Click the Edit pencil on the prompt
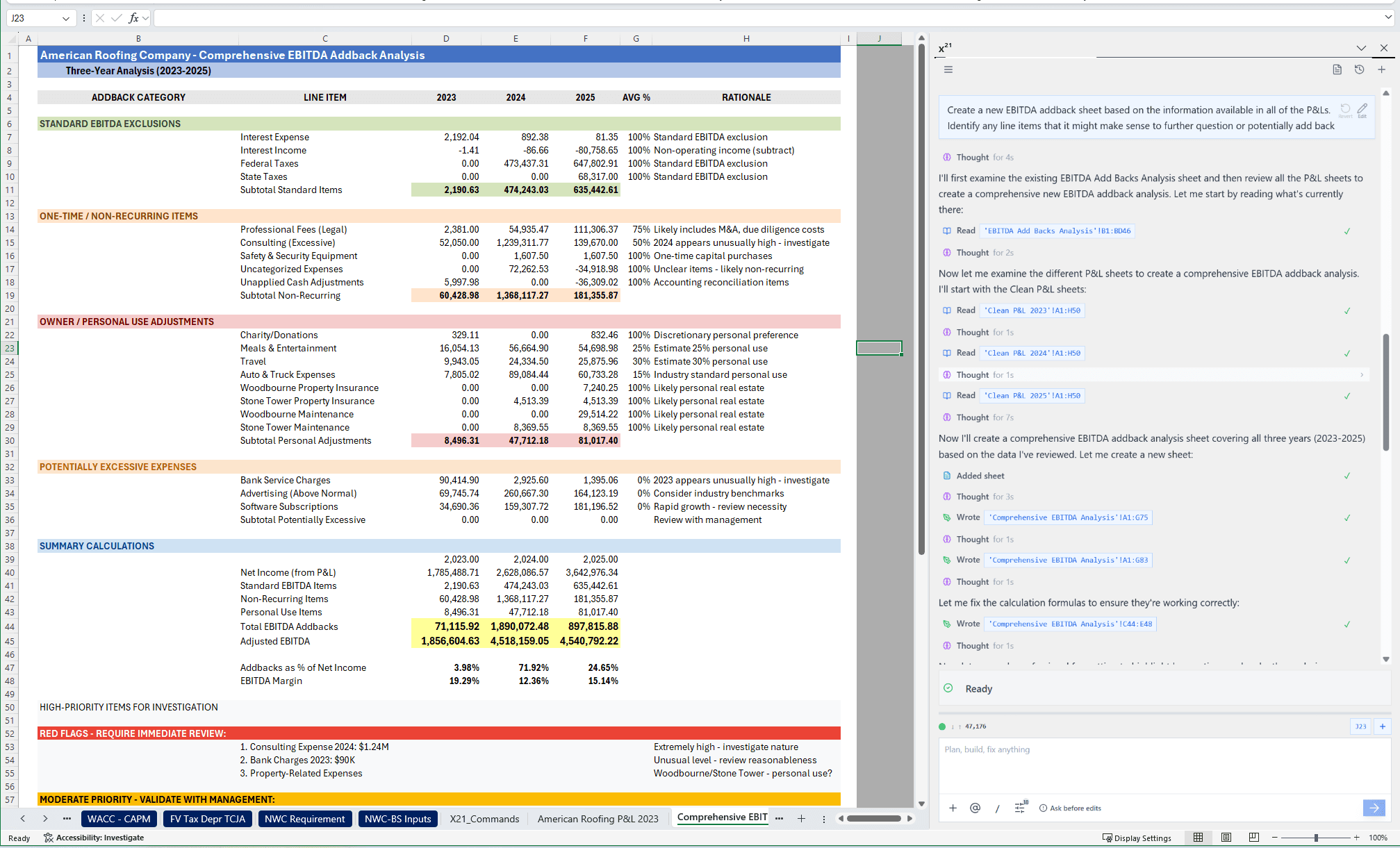Viewport: 1400px width, 848px height. (1362, 109)
